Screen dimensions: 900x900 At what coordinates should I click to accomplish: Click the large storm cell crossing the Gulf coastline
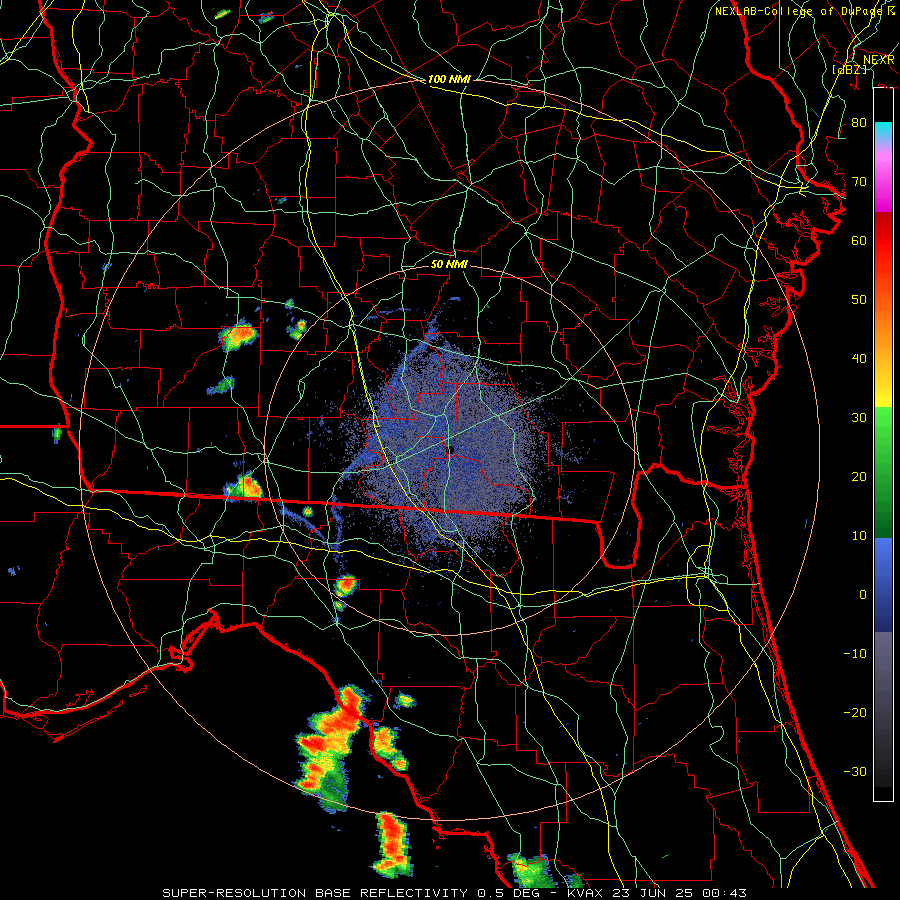pyautogui.click(x=329, y=746)
